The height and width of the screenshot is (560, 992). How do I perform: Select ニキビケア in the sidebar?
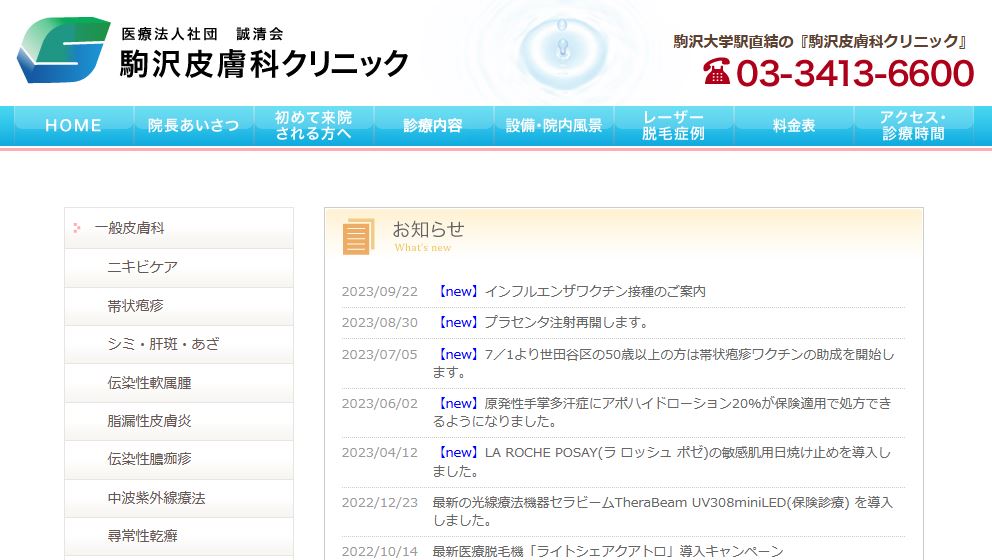pos(142,267)
